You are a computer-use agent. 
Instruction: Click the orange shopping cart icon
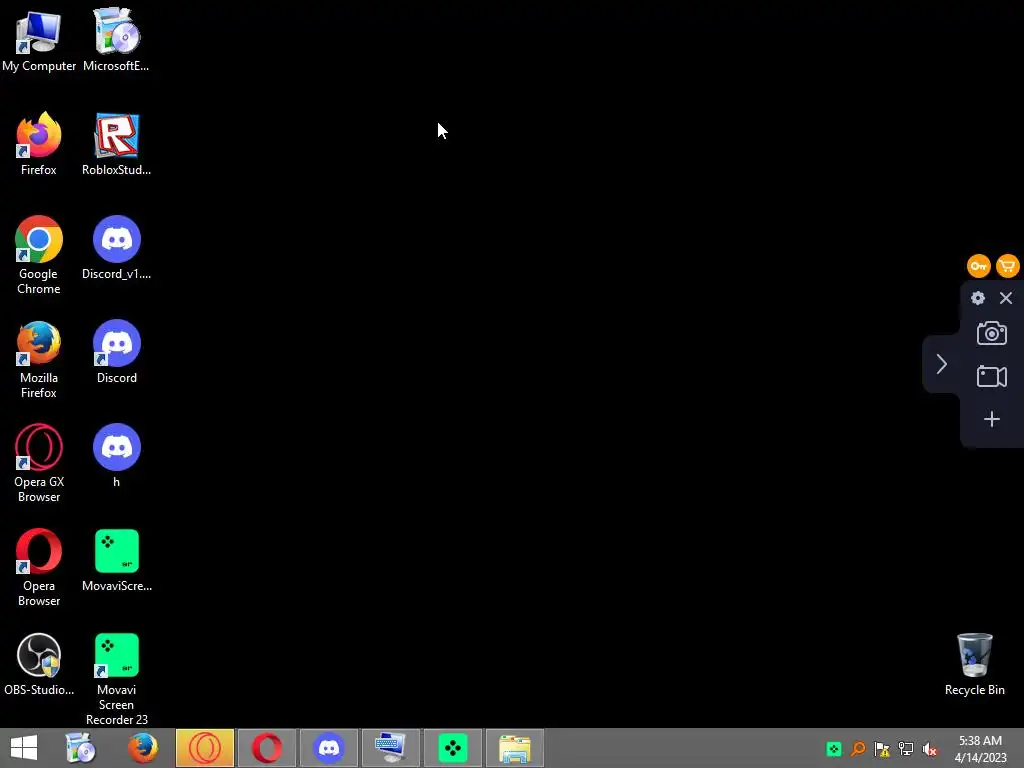coord(1008,266)
